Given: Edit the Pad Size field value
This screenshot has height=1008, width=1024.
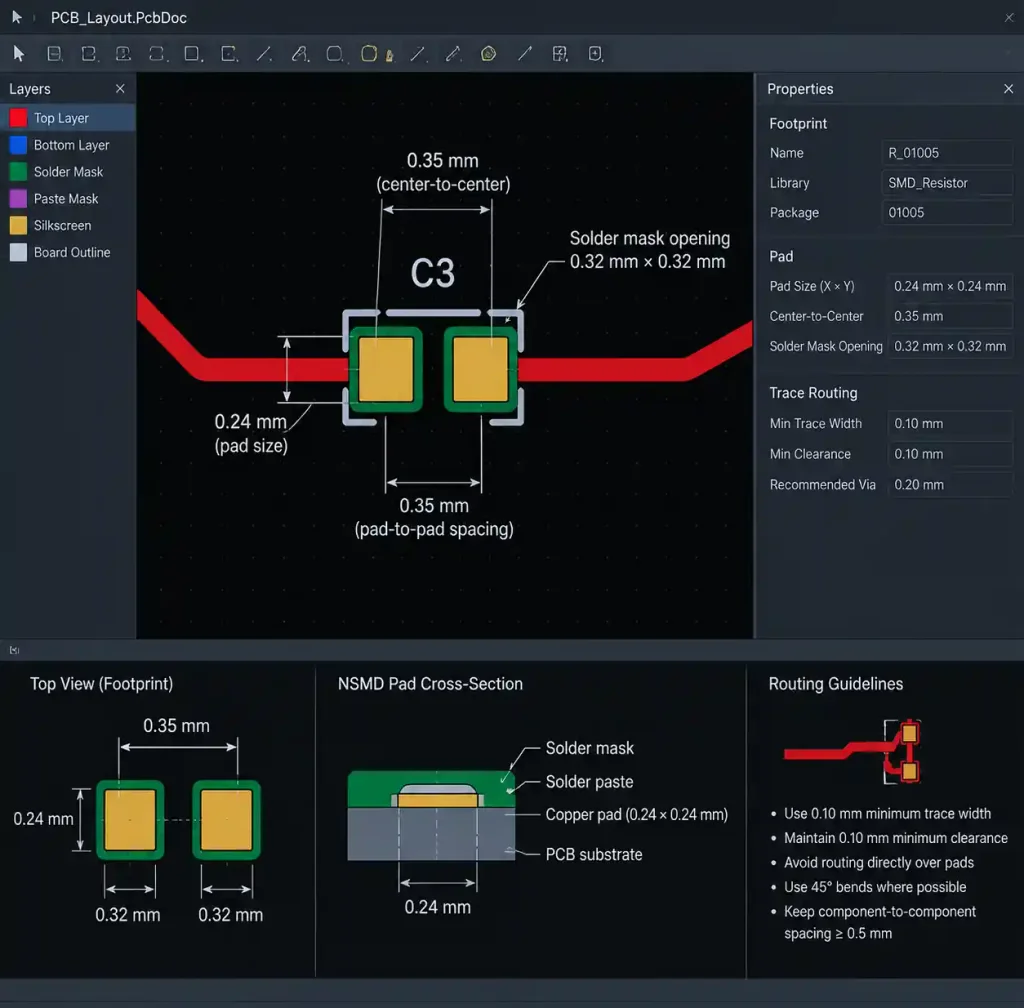Looking at the screenshot, I should 950,286.
